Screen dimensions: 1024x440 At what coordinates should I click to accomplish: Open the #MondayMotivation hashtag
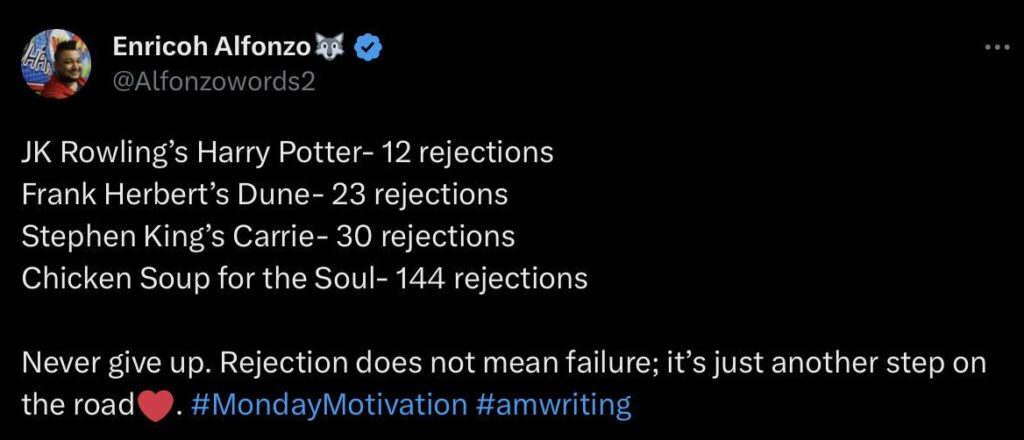(327, 405)
